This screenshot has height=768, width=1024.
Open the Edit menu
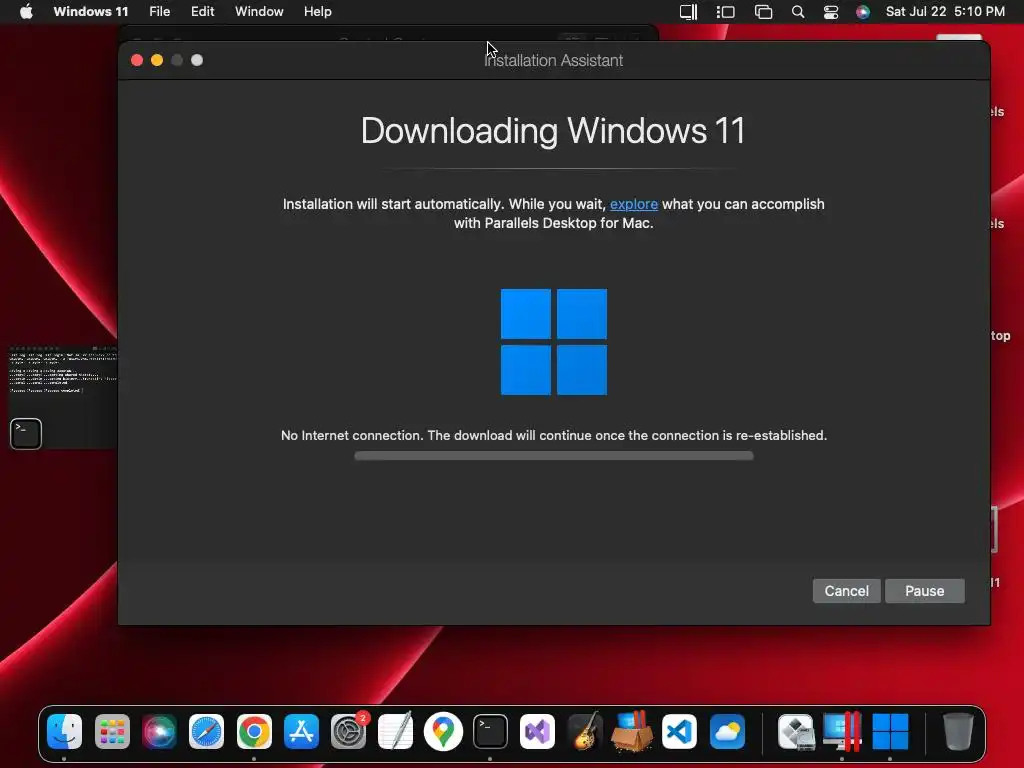click(x=202, y=12)
